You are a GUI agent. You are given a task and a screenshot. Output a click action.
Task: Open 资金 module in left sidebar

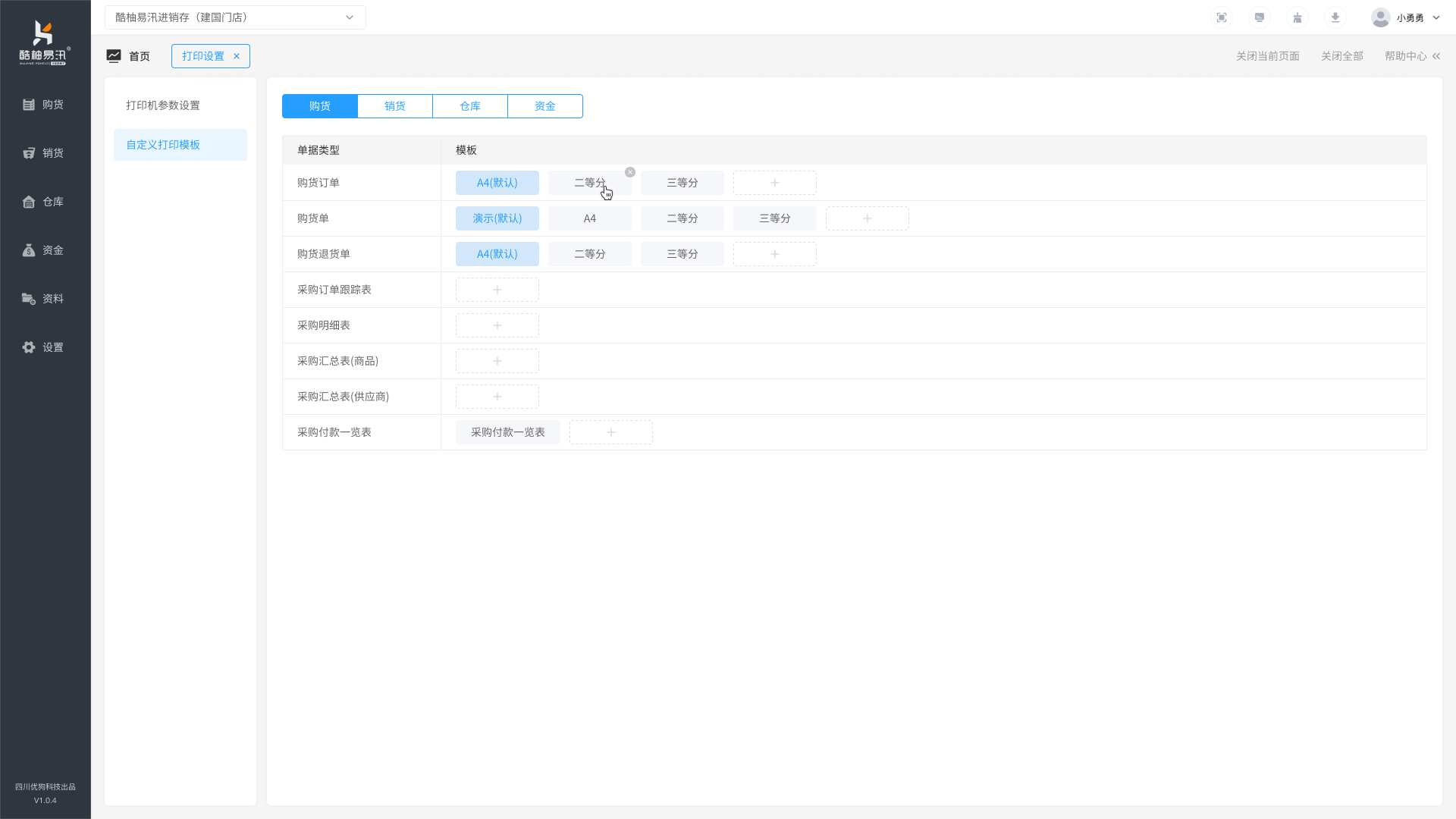[x=44, y=250]
